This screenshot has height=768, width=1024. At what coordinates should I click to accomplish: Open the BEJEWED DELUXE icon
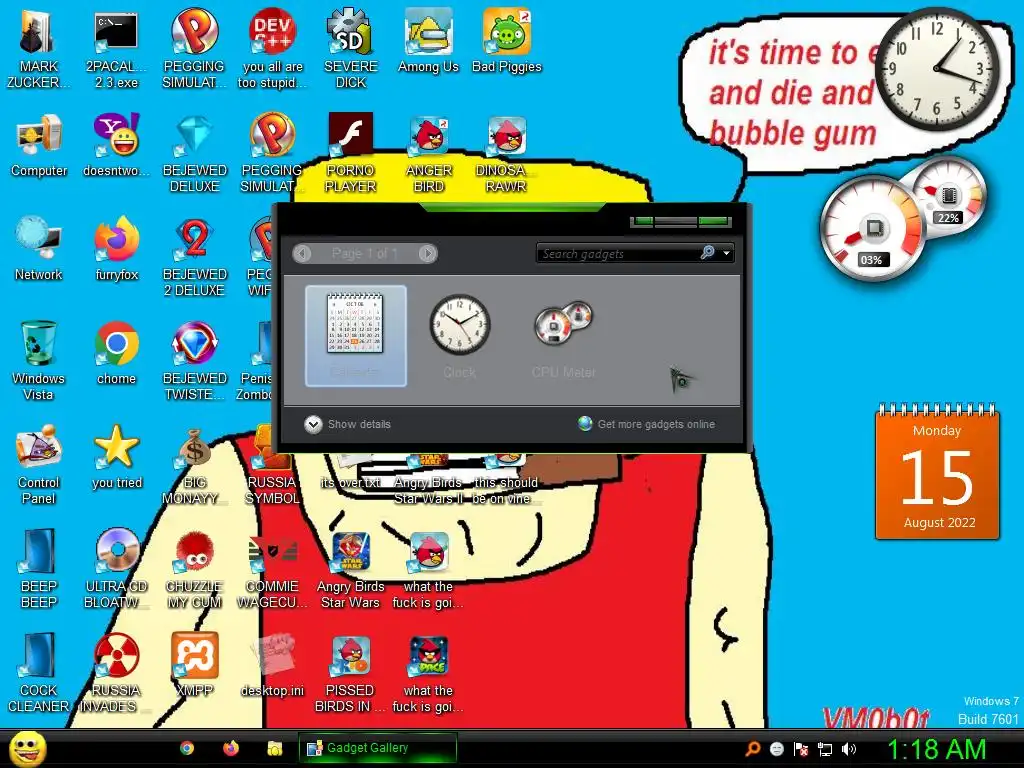pyautogui.click(x=195, y=153)
